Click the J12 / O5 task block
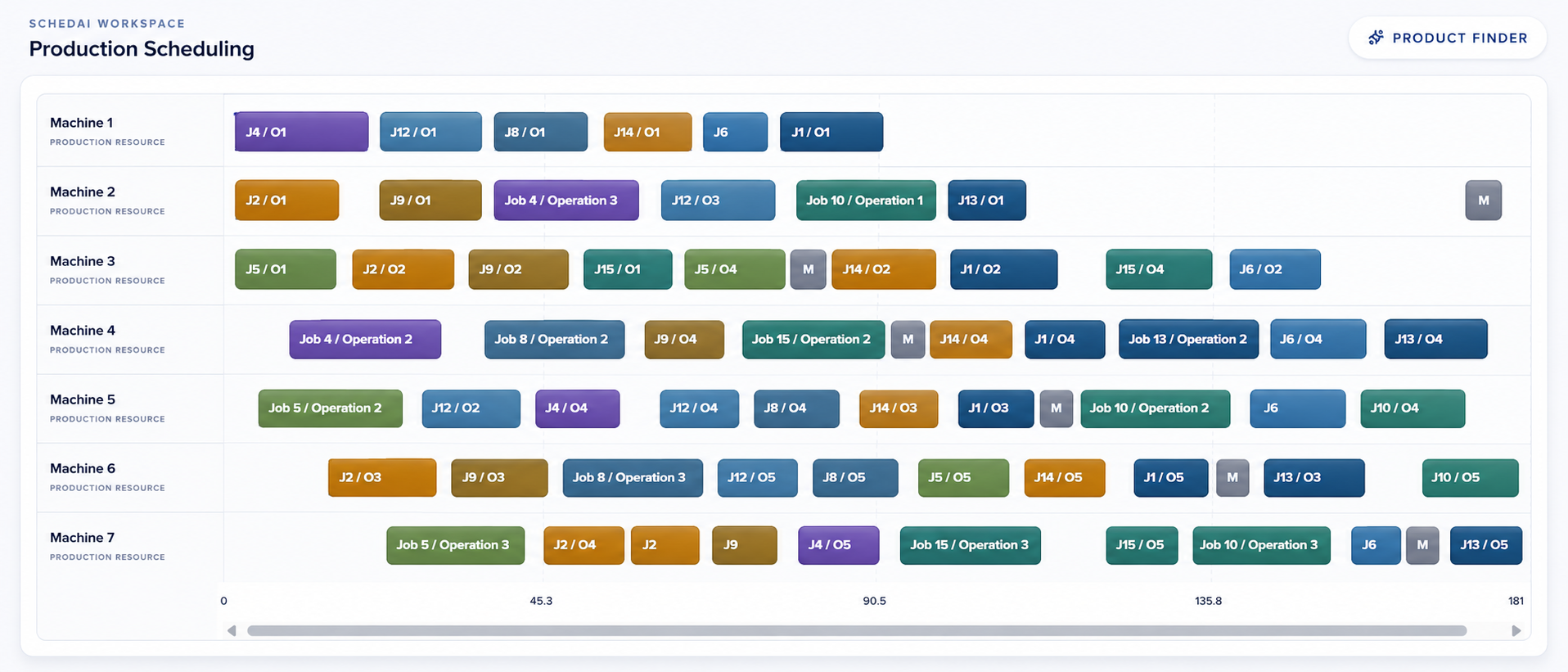This screenshot has height=672, width=1568. coord(758,477)
